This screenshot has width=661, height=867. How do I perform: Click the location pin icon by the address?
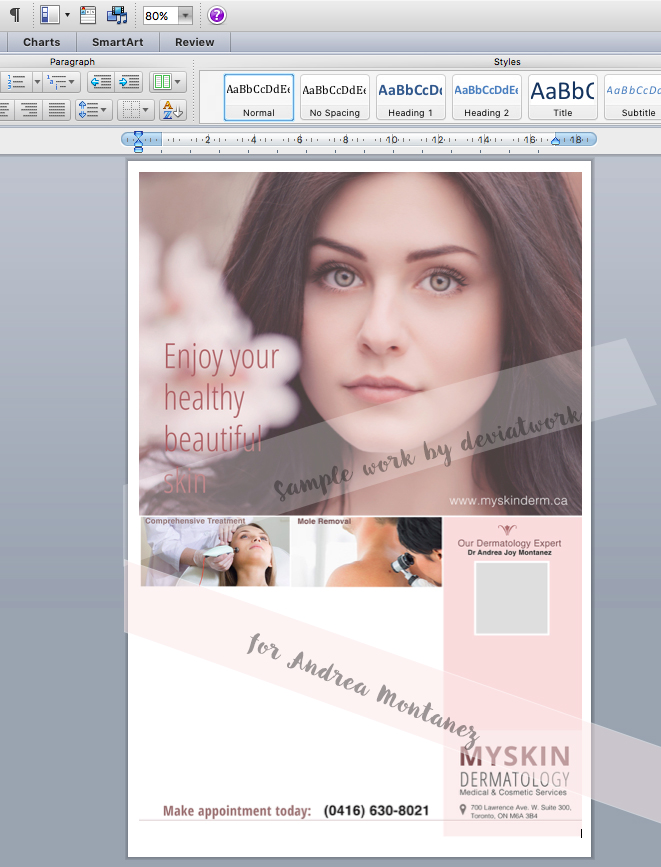click(463, 809)
